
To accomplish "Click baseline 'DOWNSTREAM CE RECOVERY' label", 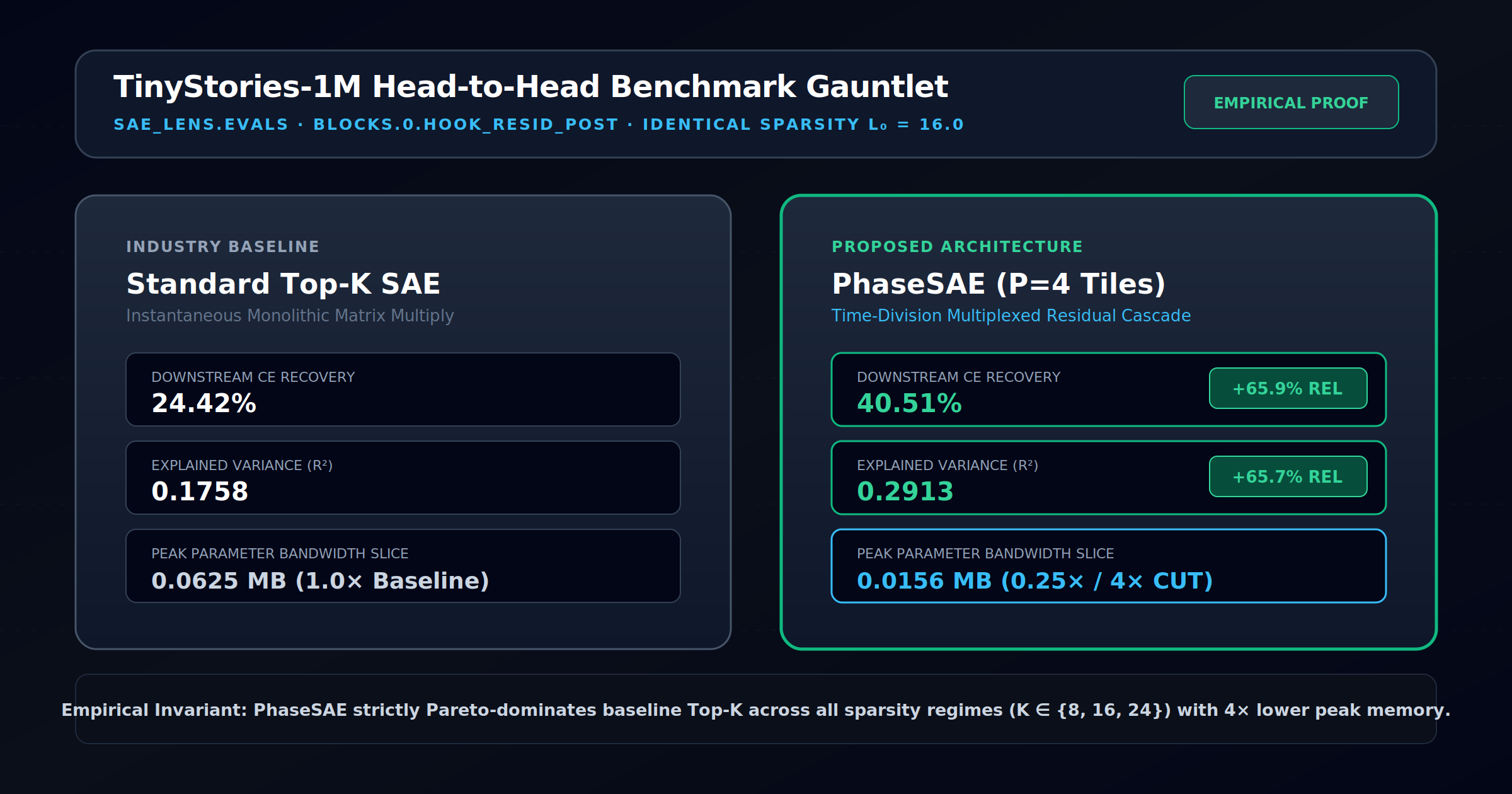I will 253,377.
